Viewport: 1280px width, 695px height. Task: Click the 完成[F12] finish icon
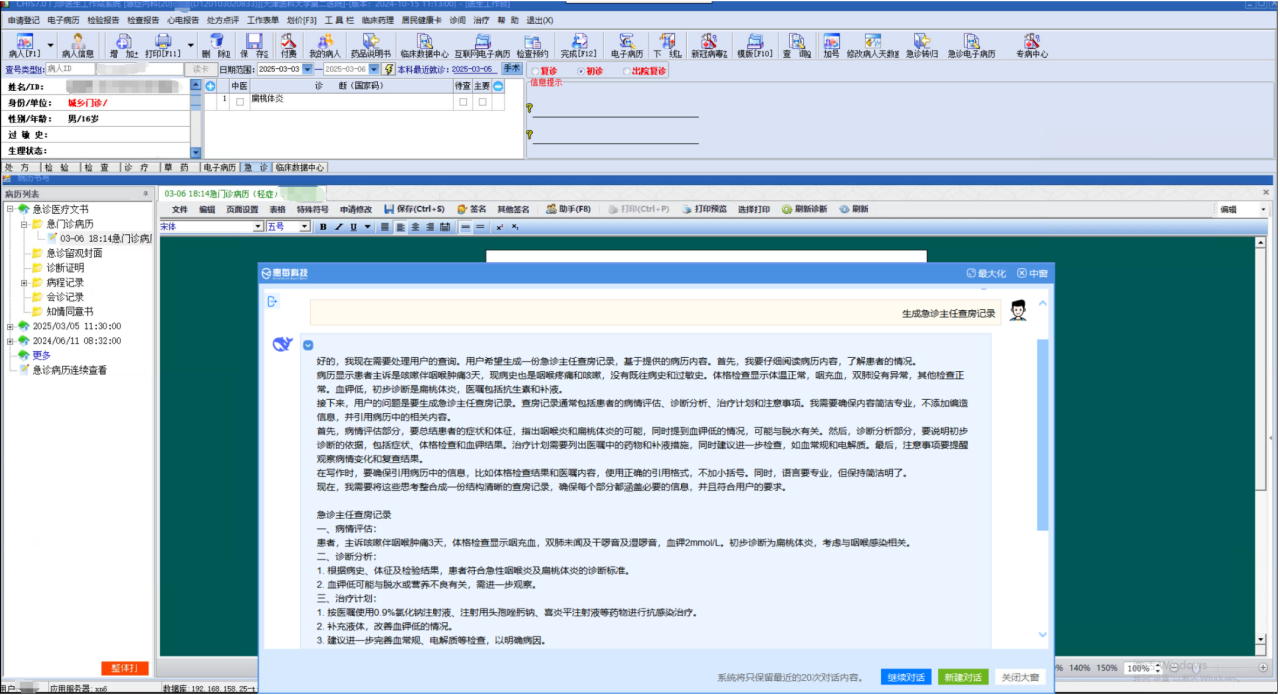point(578,45)
